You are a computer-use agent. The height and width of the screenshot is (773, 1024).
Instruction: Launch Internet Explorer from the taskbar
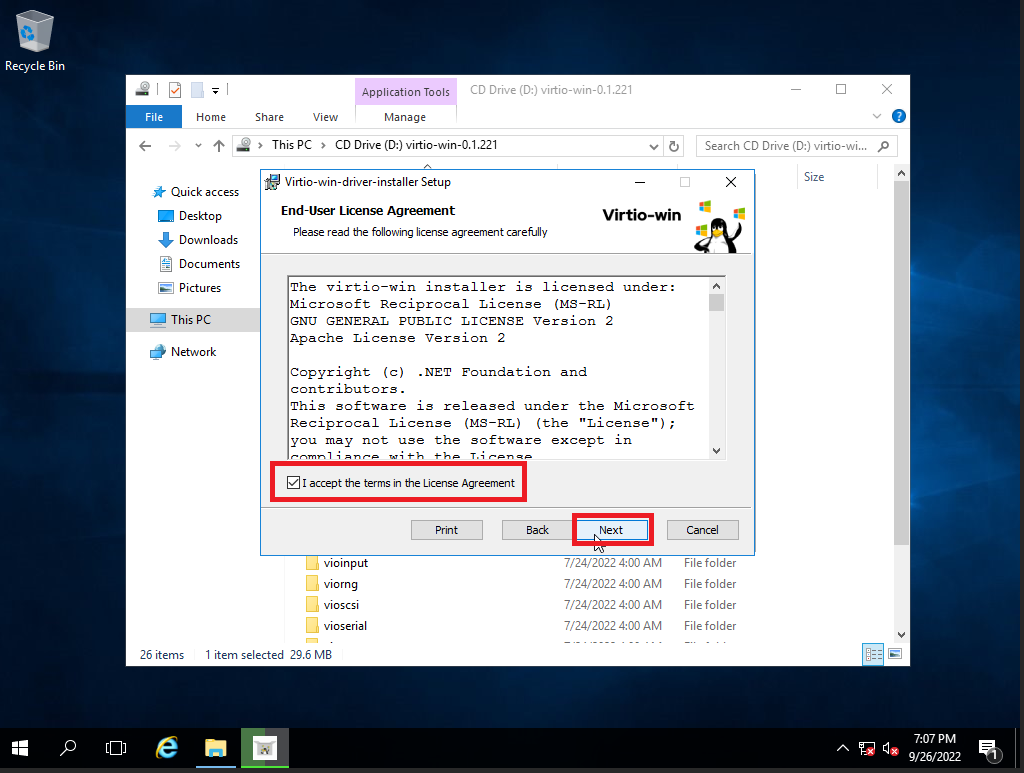[167, 748]
